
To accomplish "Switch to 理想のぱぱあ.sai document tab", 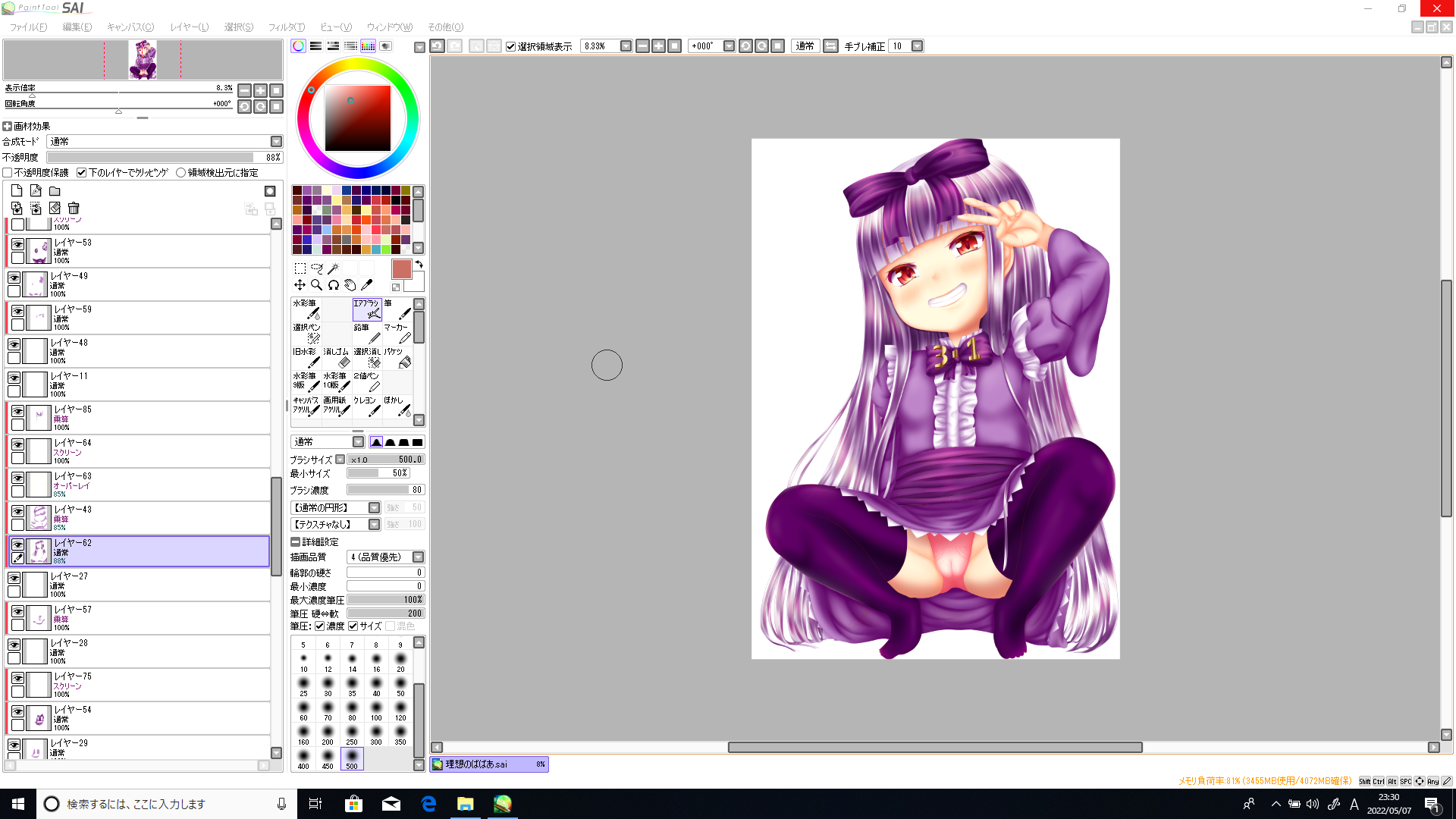I will point(489,764).
